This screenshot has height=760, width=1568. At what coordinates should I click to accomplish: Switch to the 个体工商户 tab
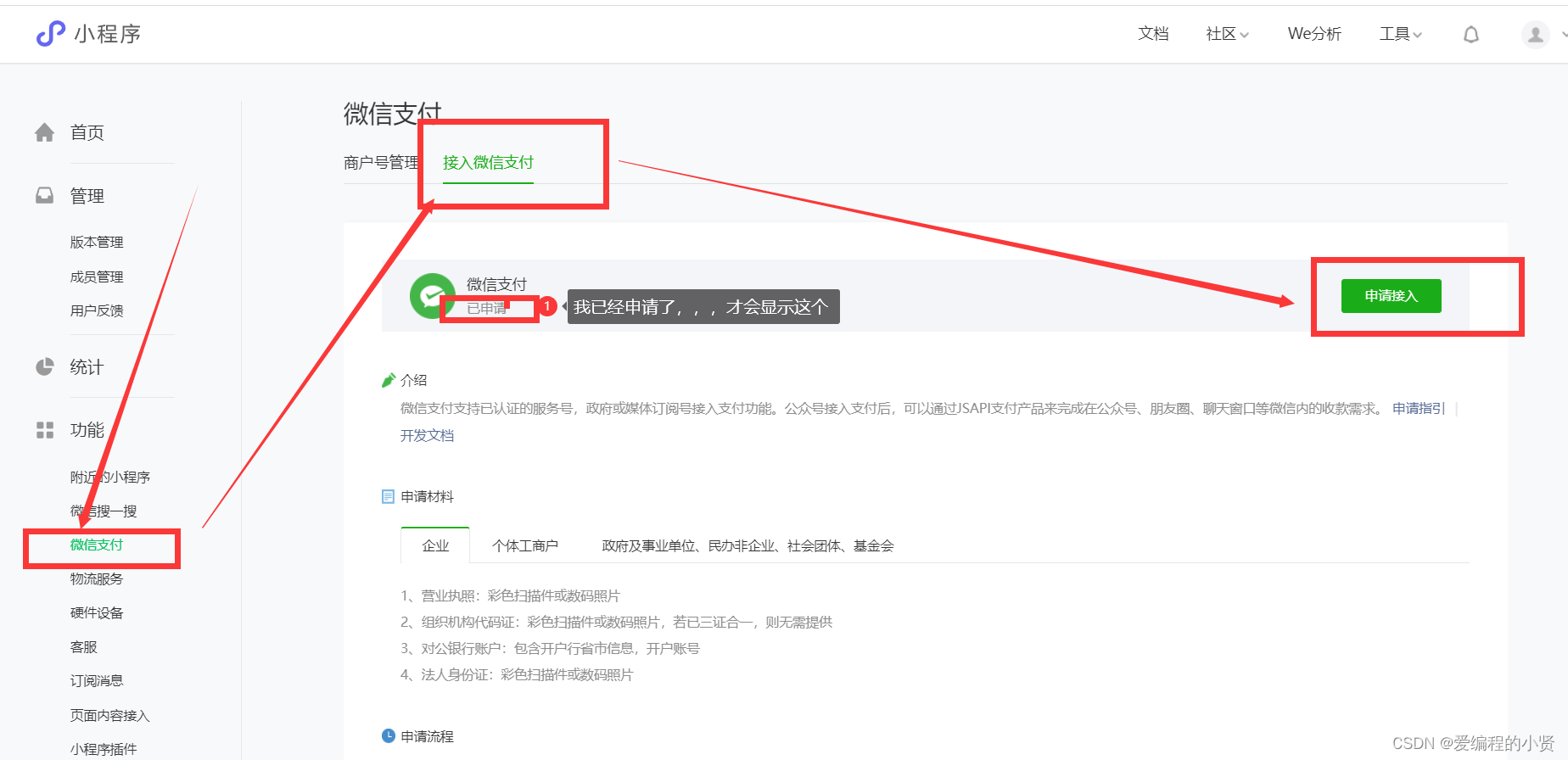point(525,545)
